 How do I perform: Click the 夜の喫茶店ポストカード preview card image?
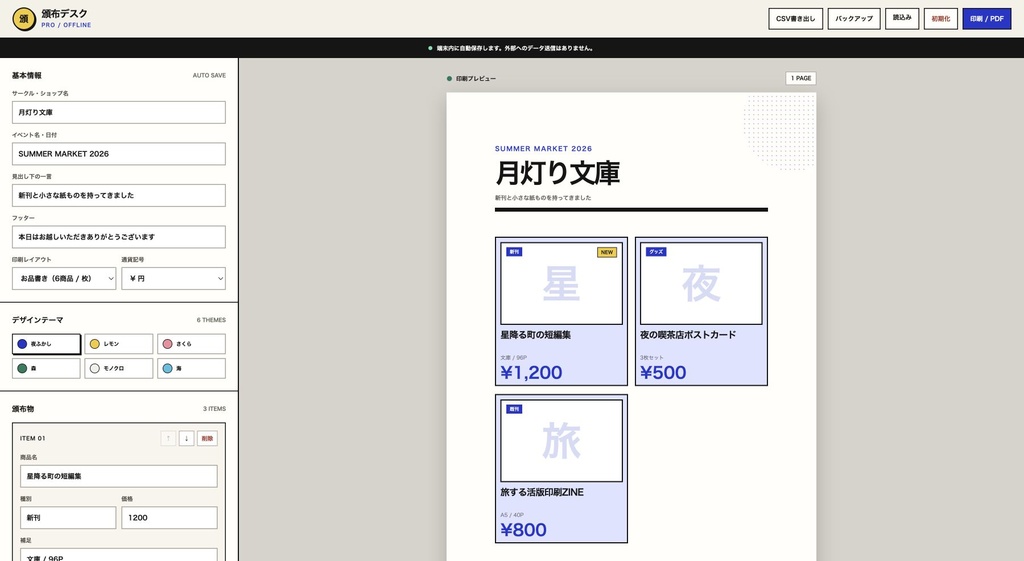(701, 283)
